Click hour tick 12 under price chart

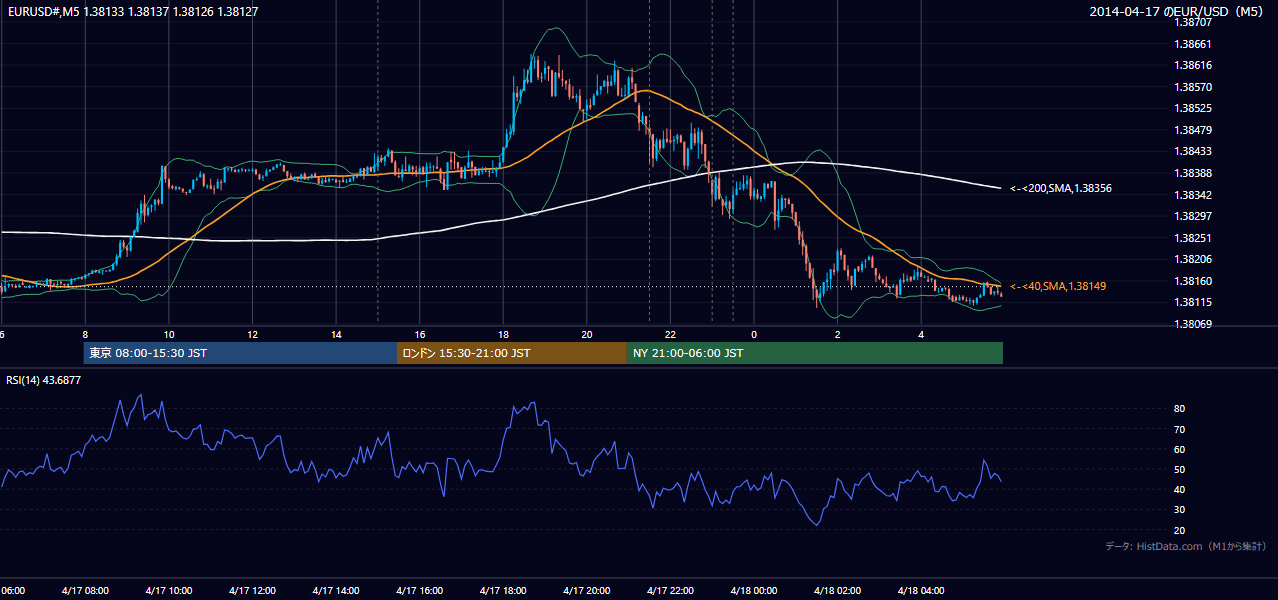click(253, 335)
